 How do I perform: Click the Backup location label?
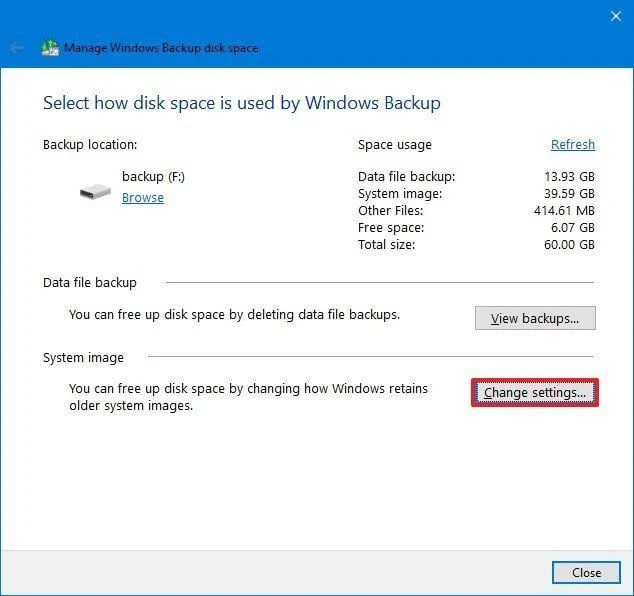(x=90, y=145)
